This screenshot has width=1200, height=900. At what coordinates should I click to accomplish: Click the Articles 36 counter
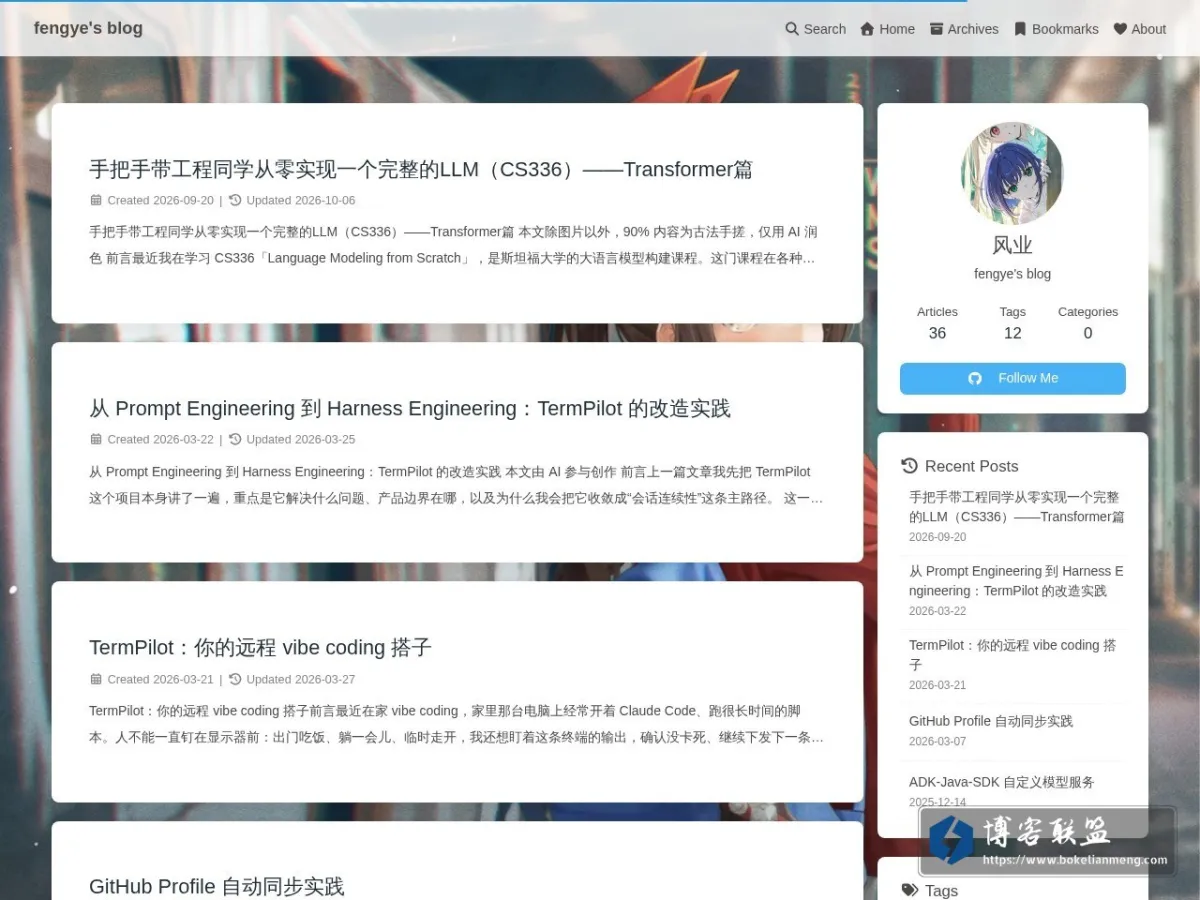(x=937, y=323)
